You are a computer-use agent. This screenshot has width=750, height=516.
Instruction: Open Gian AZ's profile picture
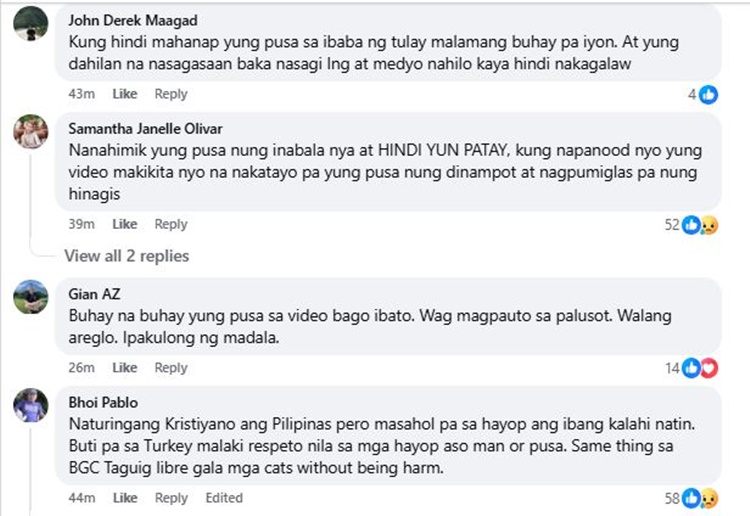(x=31, y=297)
